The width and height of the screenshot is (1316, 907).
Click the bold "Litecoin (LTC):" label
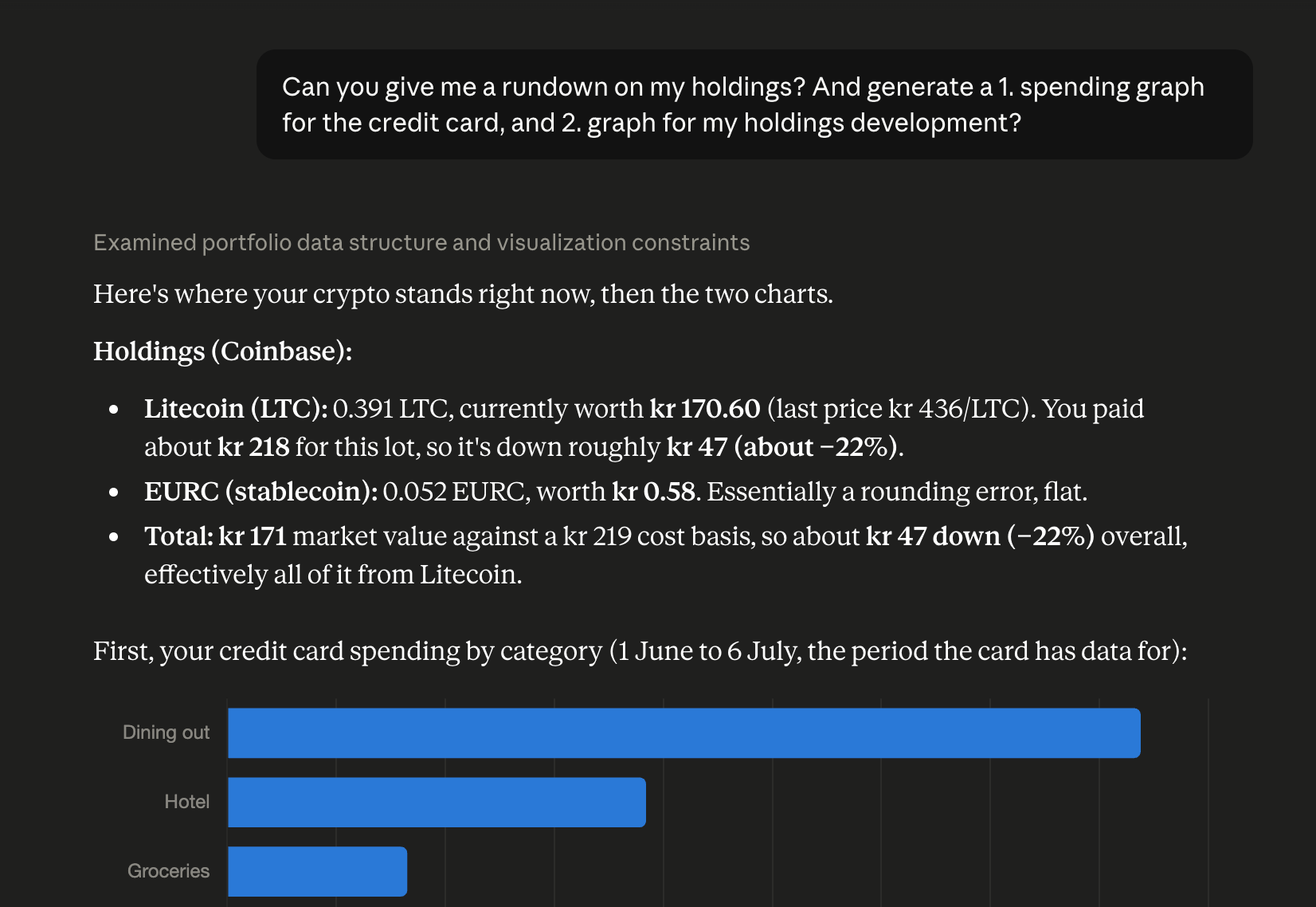pyautogui.click(x=236, y=409)
